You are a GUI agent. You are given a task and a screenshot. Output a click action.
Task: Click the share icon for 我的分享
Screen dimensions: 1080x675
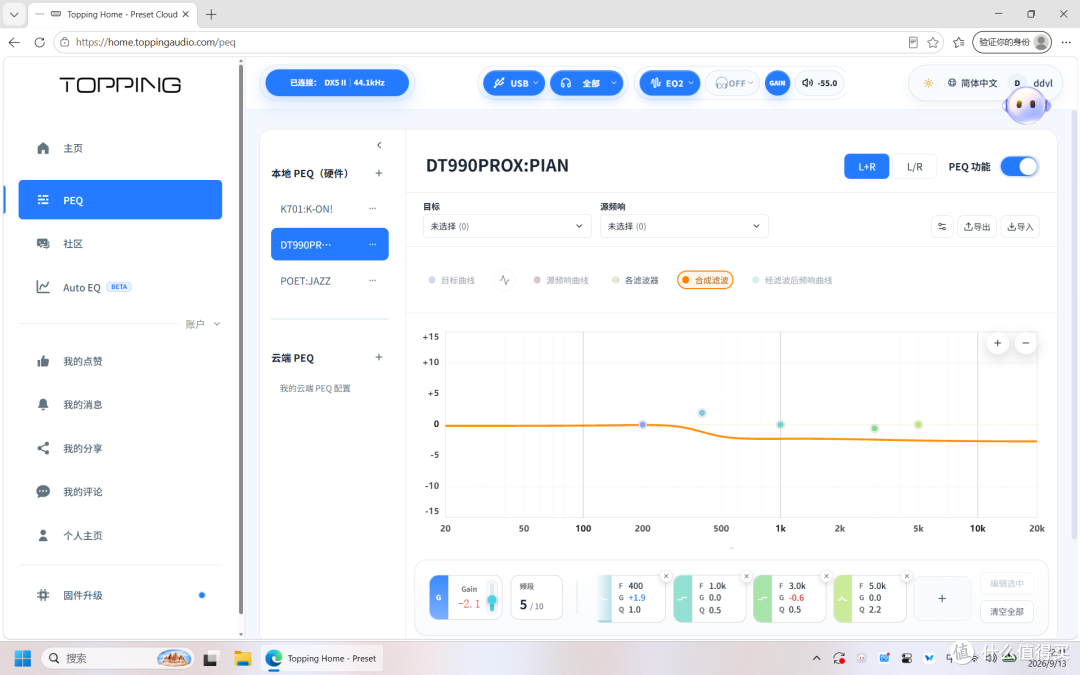[43, 448]
